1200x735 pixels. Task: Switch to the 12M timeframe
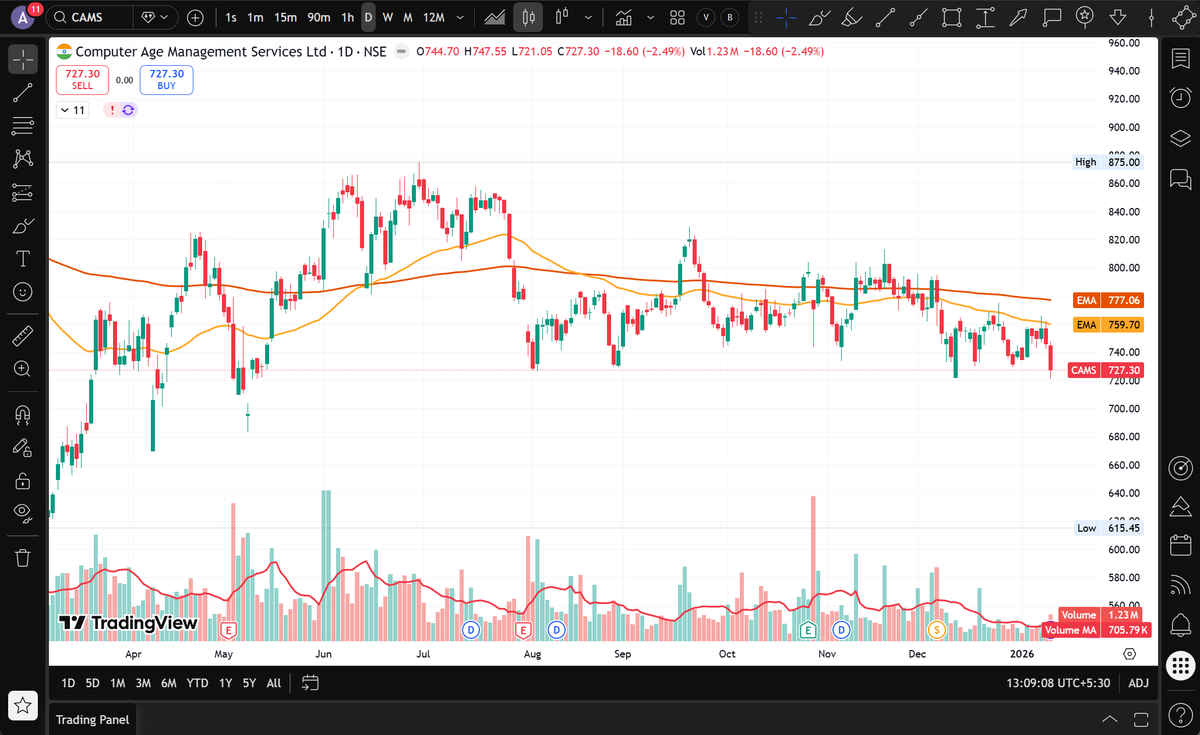pos(434,17)
